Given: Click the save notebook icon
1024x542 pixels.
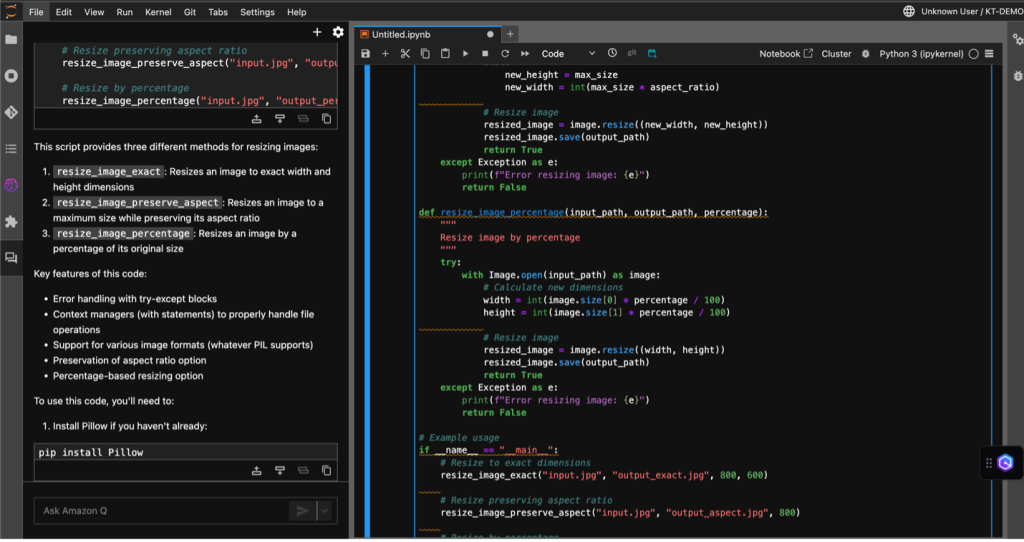Looking at the screenshot, I should pos(366,54).
